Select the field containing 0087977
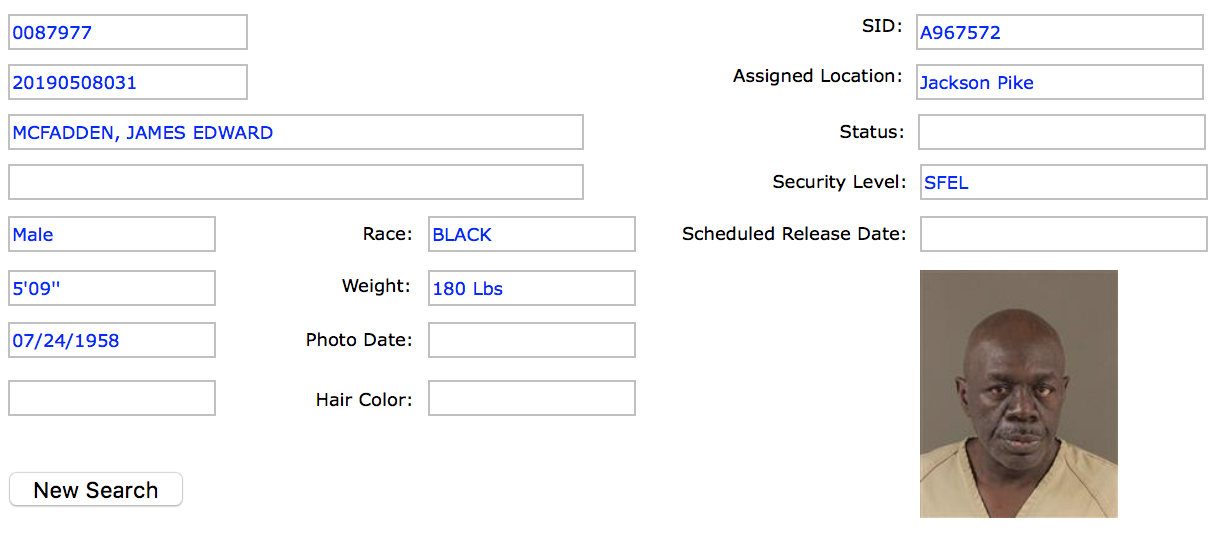Image resolution: width=1220 pixels, height=552 pixels. click(128, 32)
